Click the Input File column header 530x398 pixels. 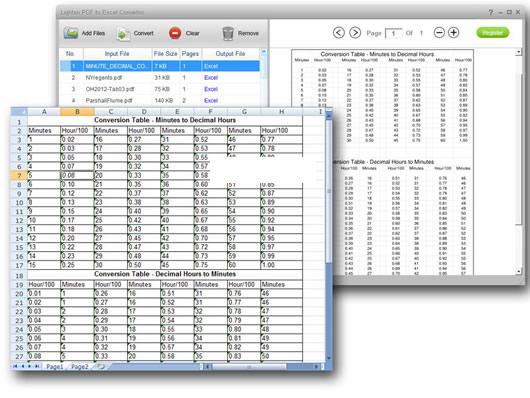117,54
